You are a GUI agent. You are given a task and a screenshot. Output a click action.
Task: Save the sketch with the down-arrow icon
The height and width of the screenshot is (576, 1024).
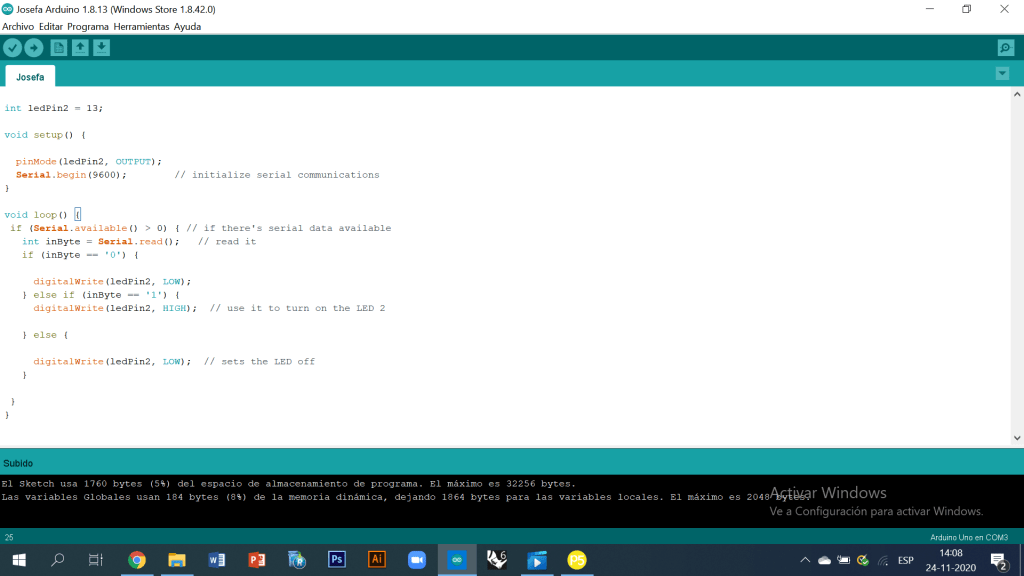(102, 48)
